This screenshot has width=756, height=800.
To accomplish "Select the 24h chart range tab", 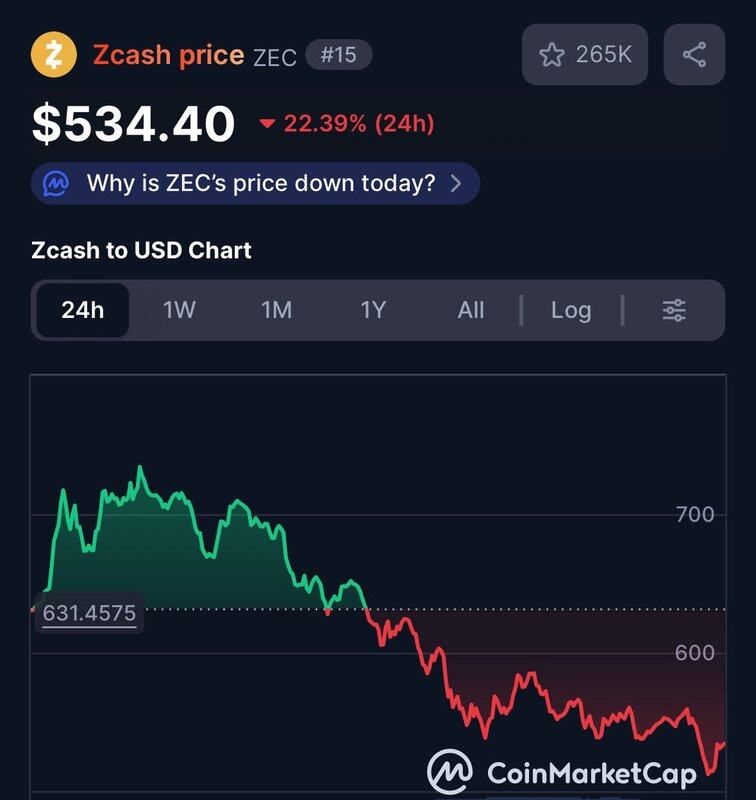I will [x=82, y=310].
